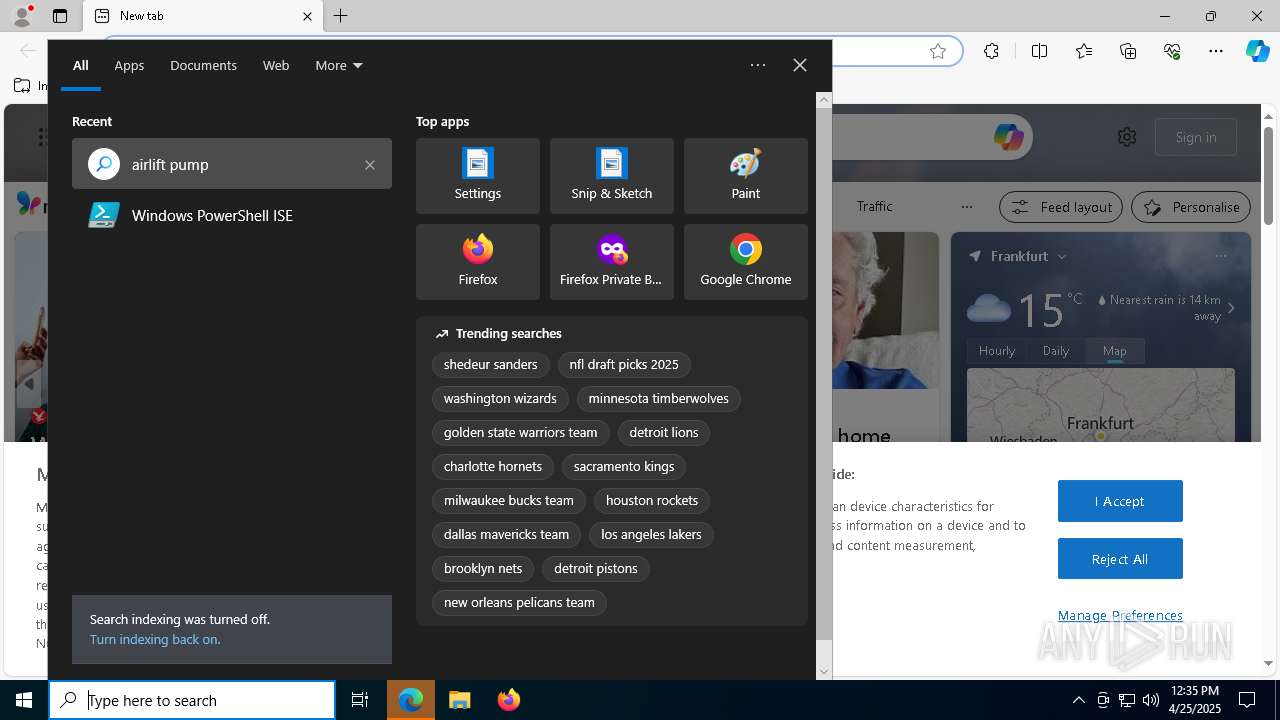Switch to the Documents search tab
Viewport: 1280px width, 720px height.
tap(203, 65)
